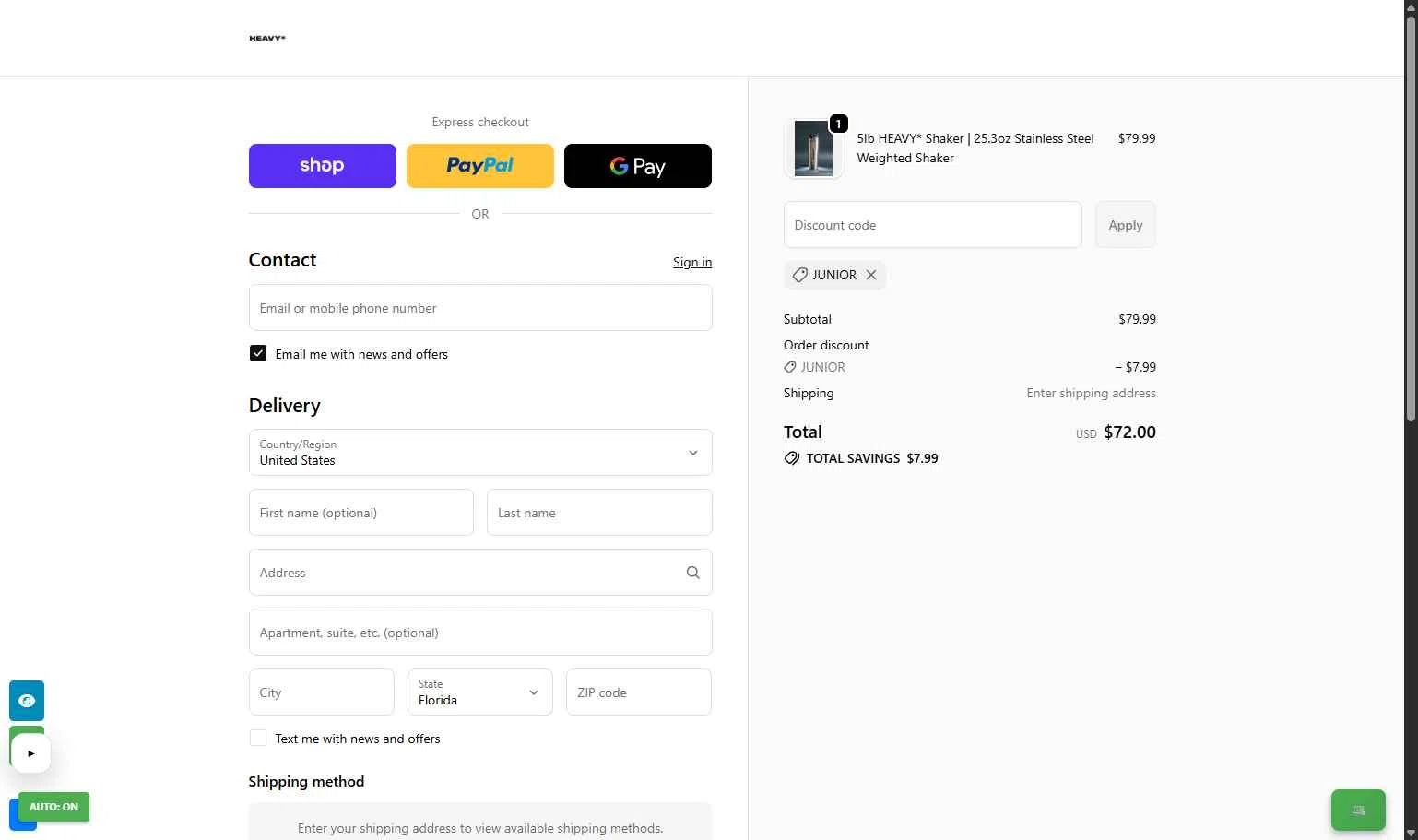The height and width of the screenshot is (840, 1418).
Task: Click the blue eye overlay button
Action: click(x=27, y=701)
